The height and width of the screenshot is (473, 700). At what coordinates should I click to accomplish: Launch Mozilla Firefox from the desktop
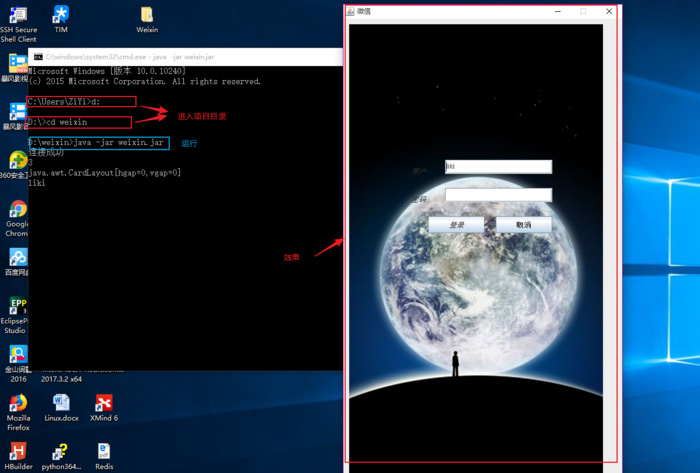click(18, 412)
